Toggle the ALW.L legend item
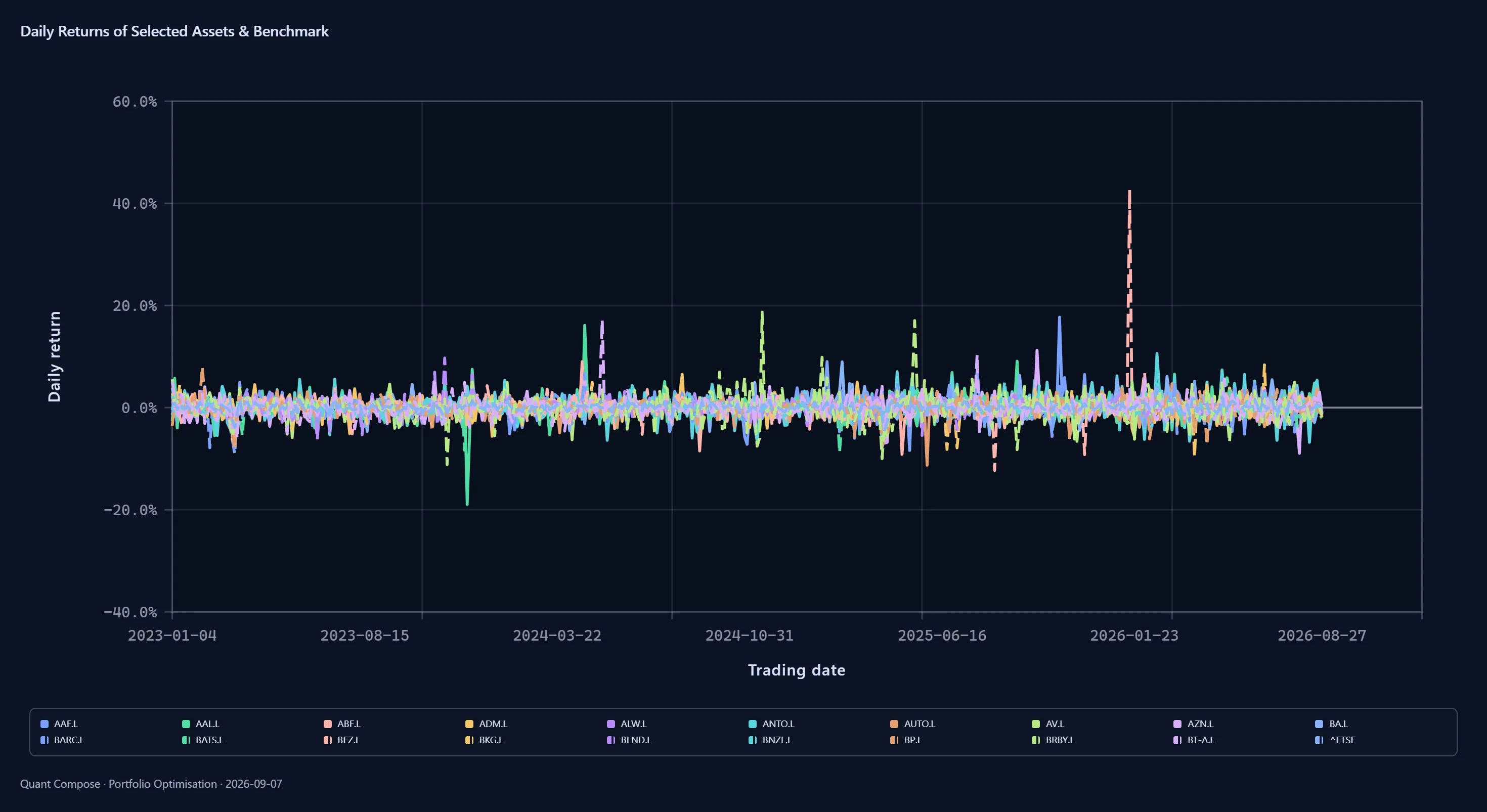Viewport: 1487px width, 812px height. click(628, 724)
